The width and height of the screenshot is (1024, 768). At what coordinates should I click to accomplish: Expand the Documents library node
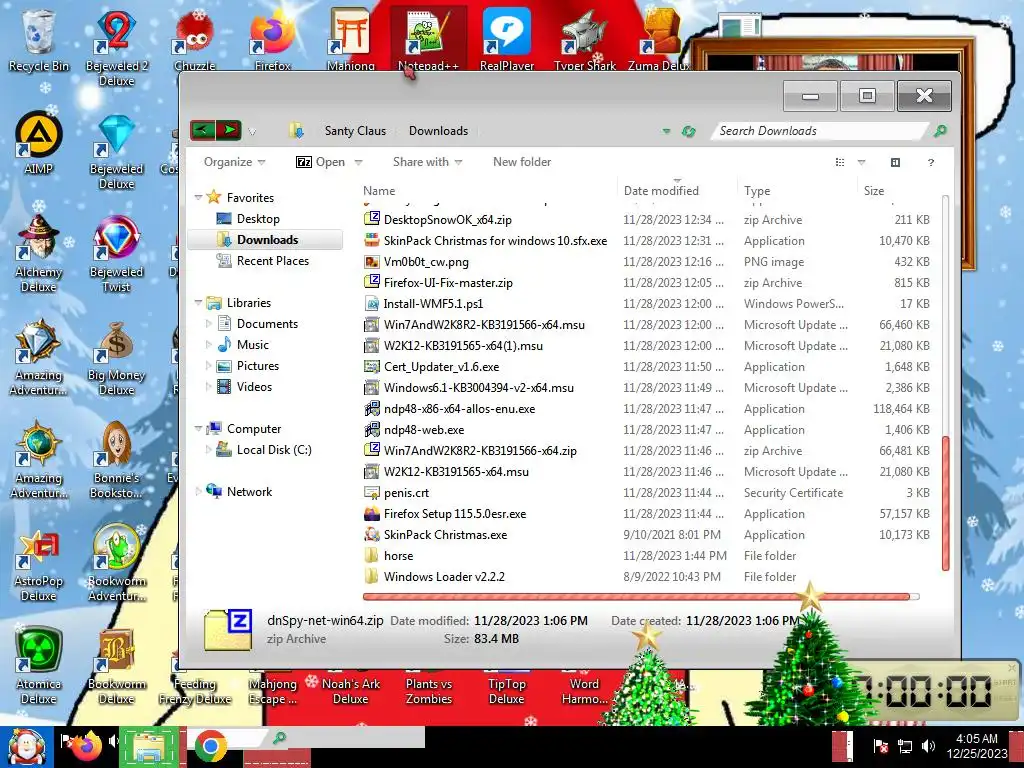(x=209, y=323)
